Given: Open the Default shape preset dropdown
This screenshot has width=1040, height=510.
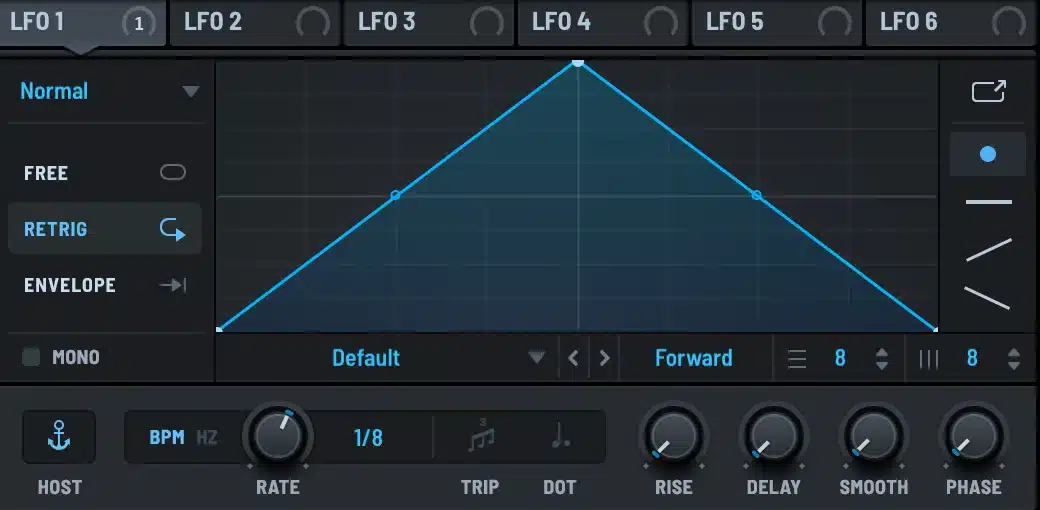Looking at the screenshot, I should click(386, 358).
